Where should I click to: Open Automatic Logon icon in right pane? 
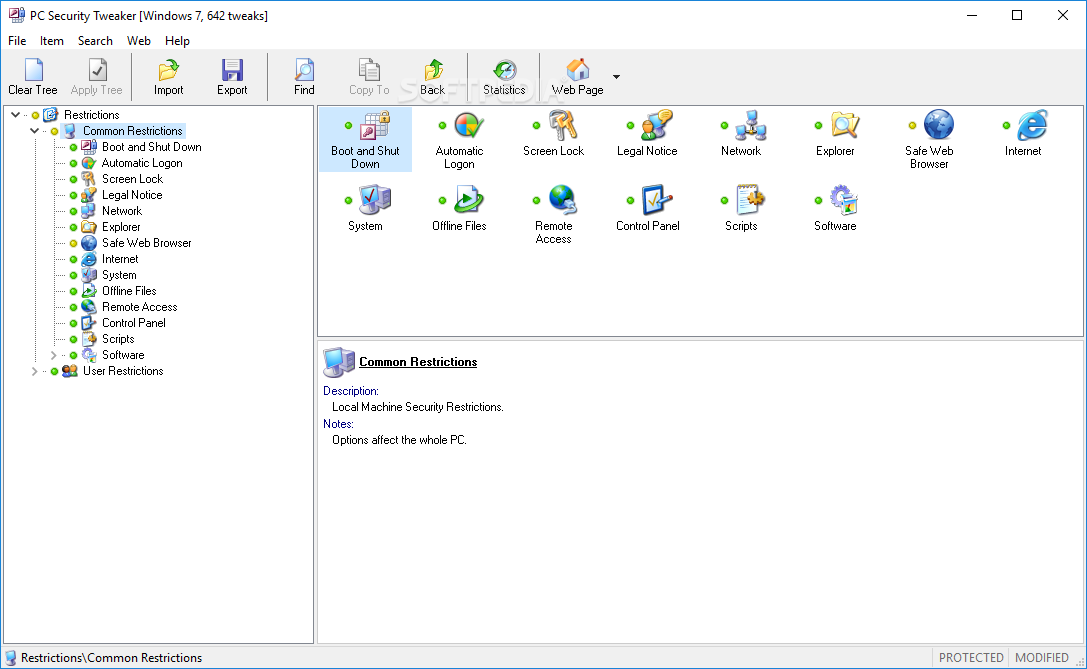click(469, 125)
